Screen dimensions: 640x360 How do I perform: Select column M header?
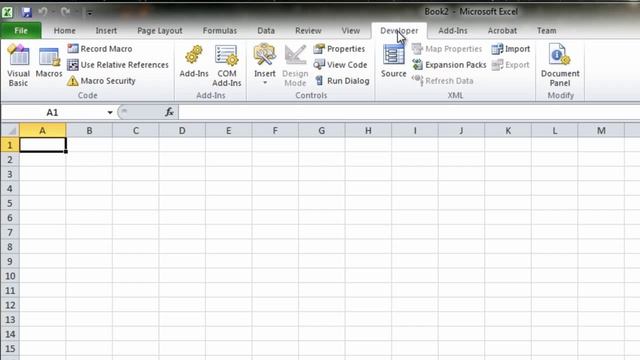click(x=601, y=131)
